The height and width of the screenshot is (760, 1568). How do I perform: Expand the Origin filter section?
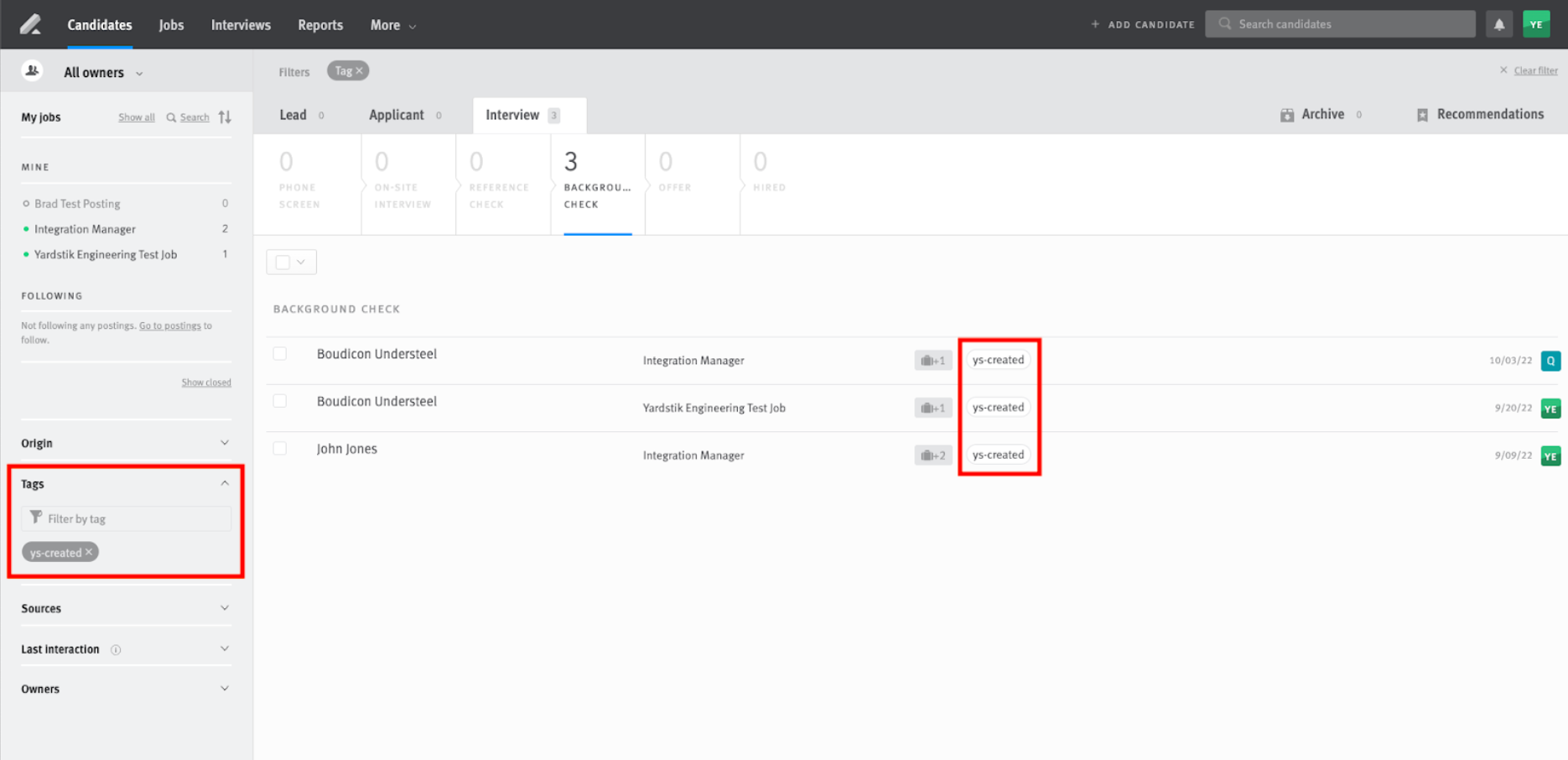pos(126,443)
